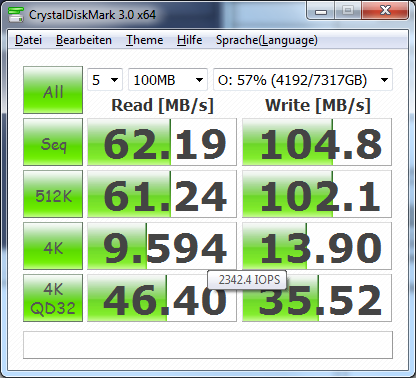
Task: Click the 4K read value 9.594
Action: click(162, 246)
